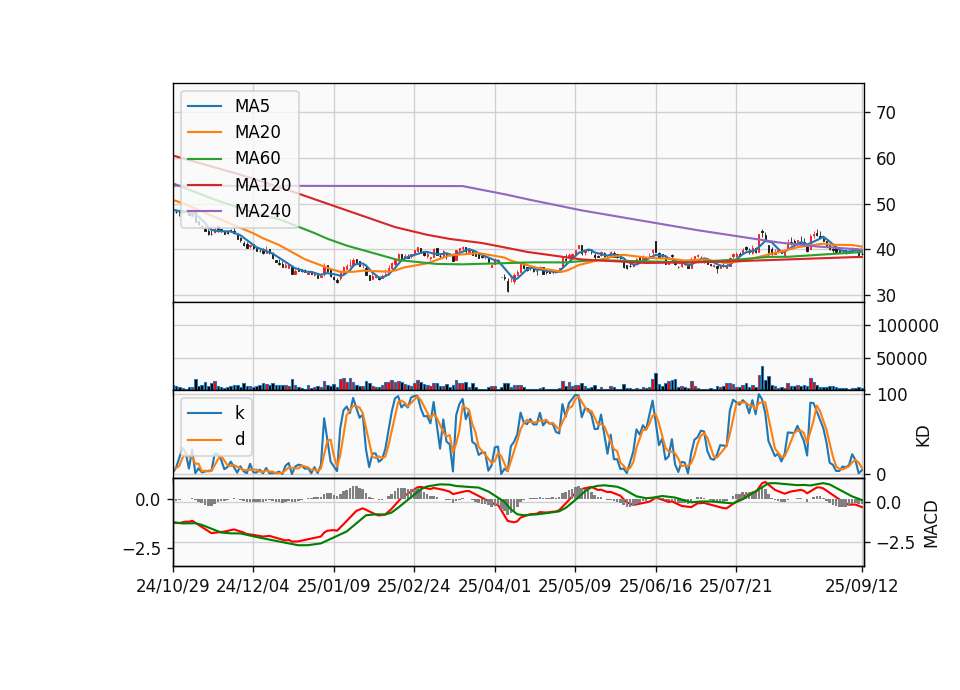Click the price axis value 70
Screen dimensions: 960x690
(x=886, y=113)
